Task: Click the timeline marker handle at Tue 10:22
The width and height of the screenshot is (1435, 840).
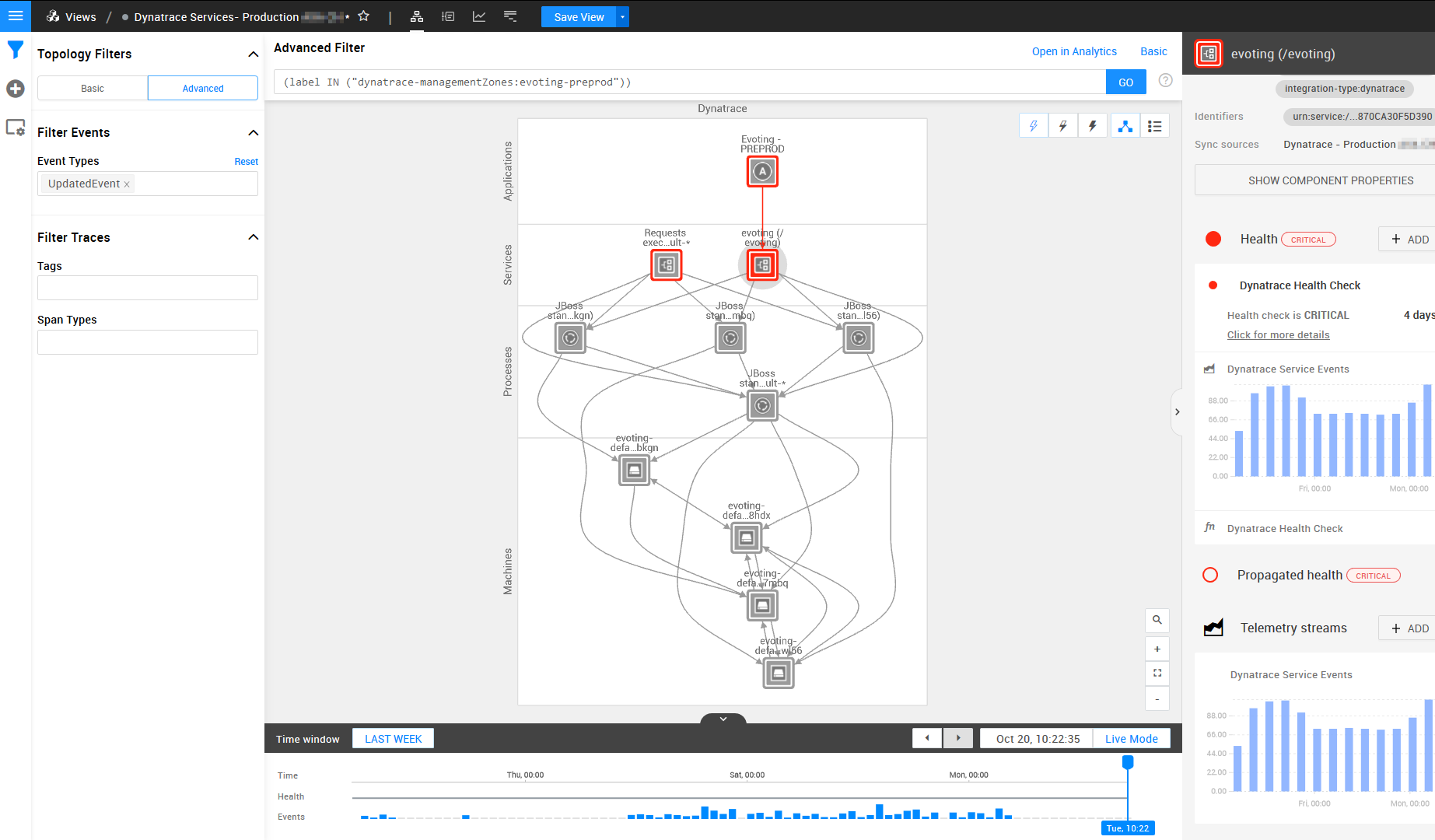Action: click(x=1128, y=762)
